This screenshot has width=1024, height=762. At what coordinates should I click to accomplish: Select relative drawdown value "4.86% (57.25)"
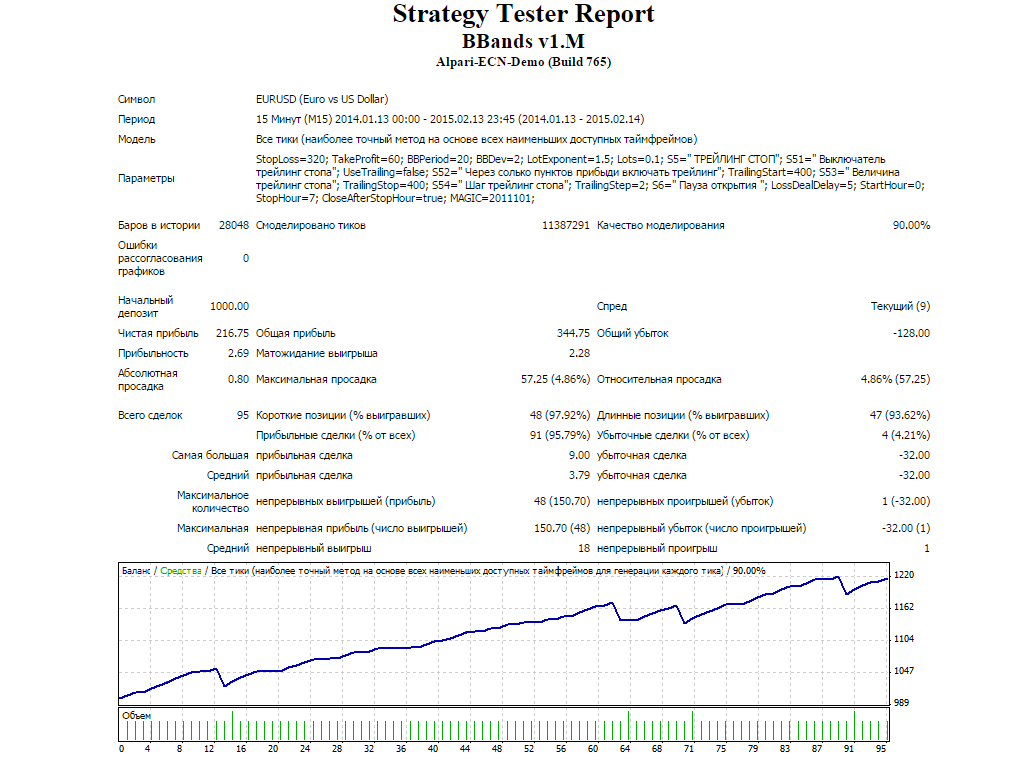click(895, 379)
